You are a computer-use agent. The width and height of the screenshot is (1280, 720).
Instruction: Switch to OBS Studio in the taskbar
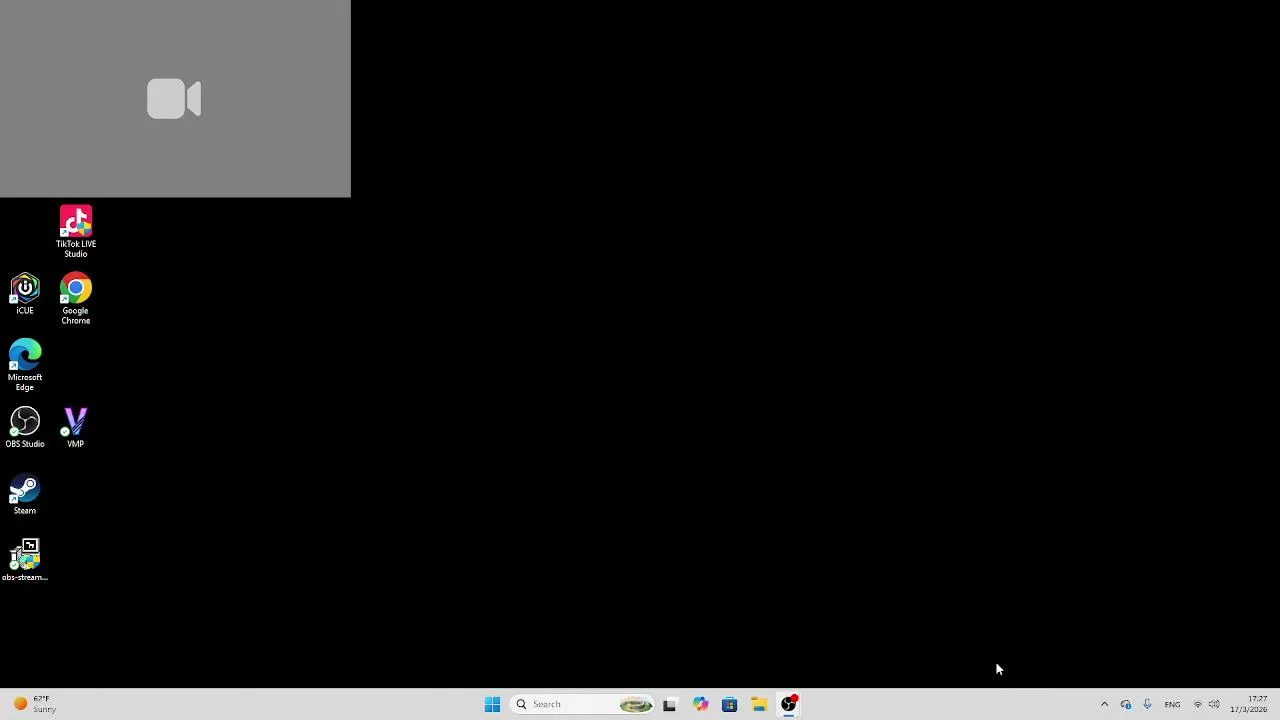(789, 704)
